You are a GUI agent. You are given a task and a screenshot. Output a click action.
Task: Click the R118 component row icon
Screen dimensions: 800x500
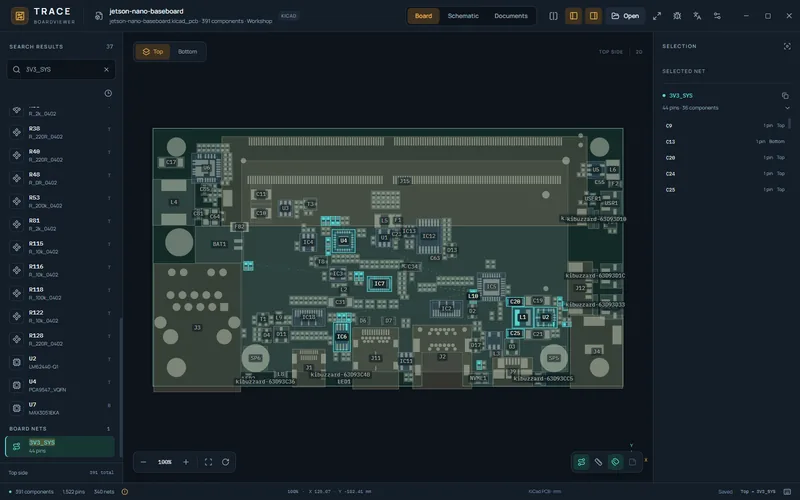point(17,293)
